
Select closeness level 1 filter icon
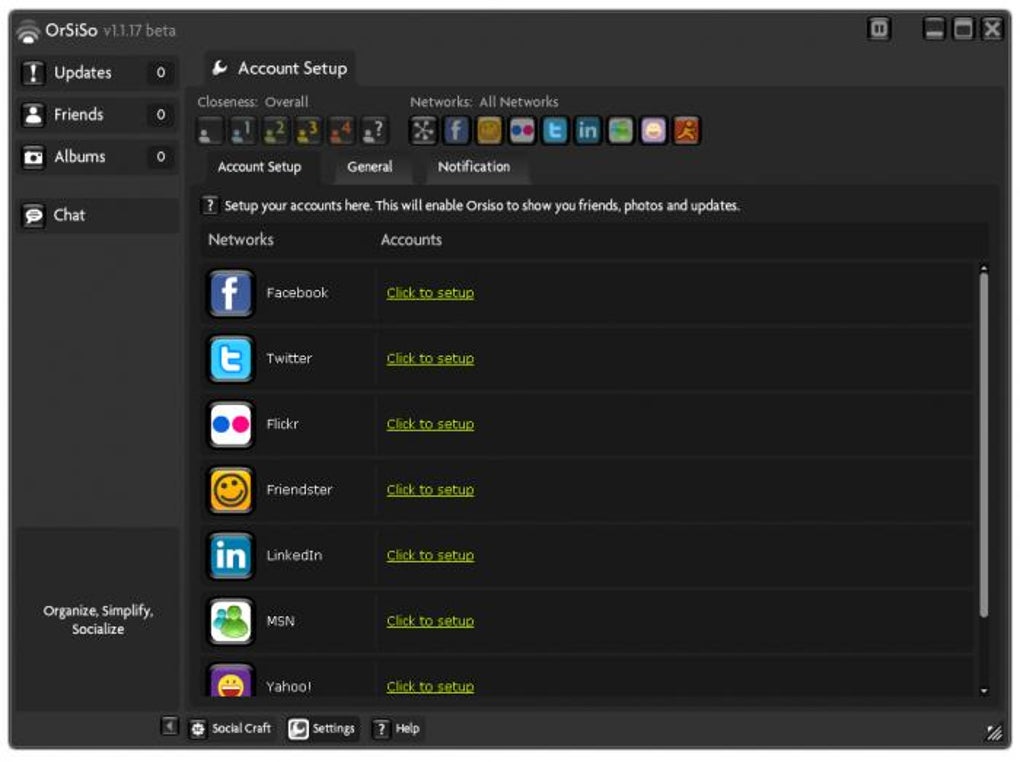pyautogui.click(x=243, y=131)
